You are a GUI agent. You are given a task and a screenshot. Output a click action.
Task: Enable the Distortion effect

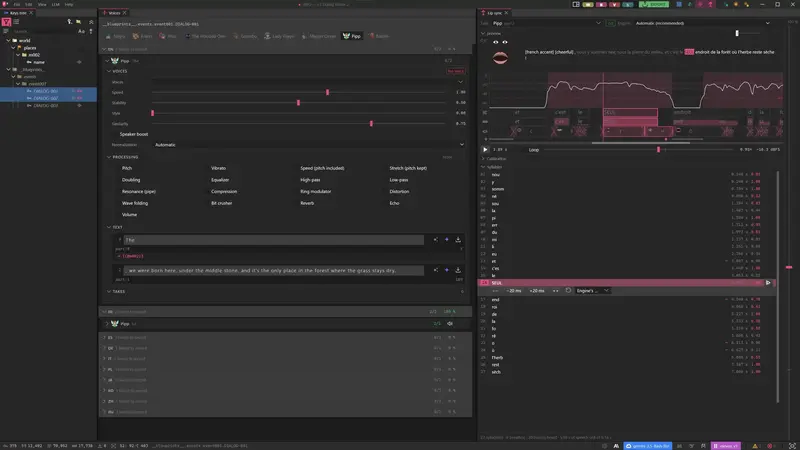pos(399,191)
